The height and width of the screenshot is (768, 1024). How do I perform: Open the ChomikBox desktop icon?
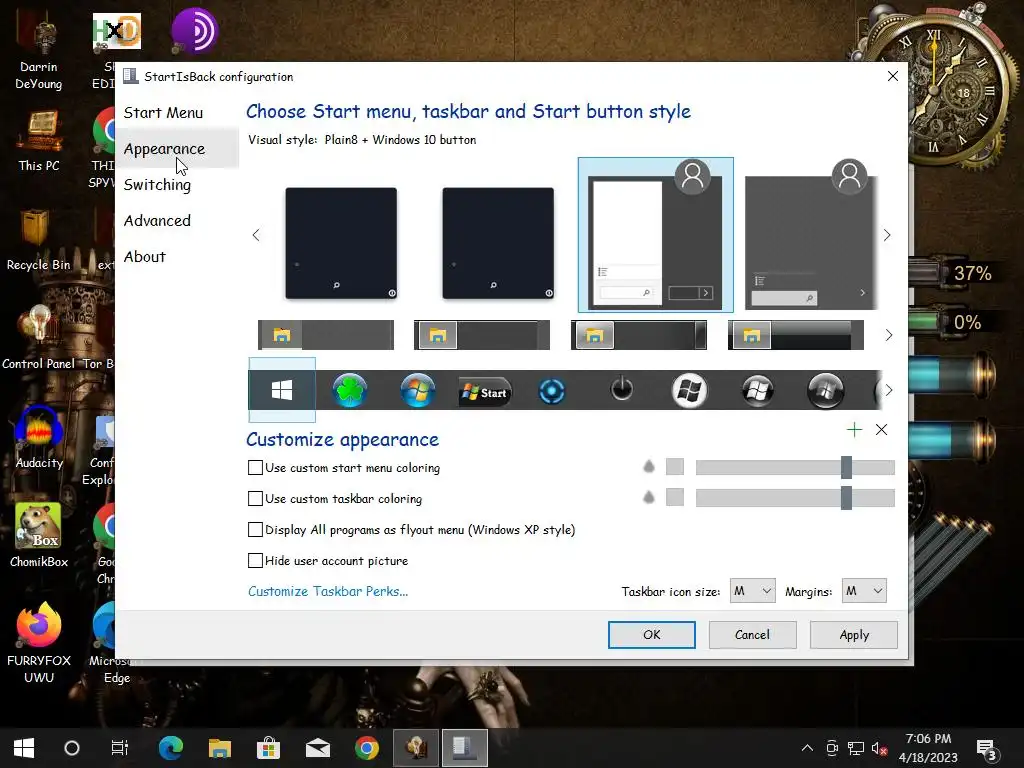tap(39, 536)
